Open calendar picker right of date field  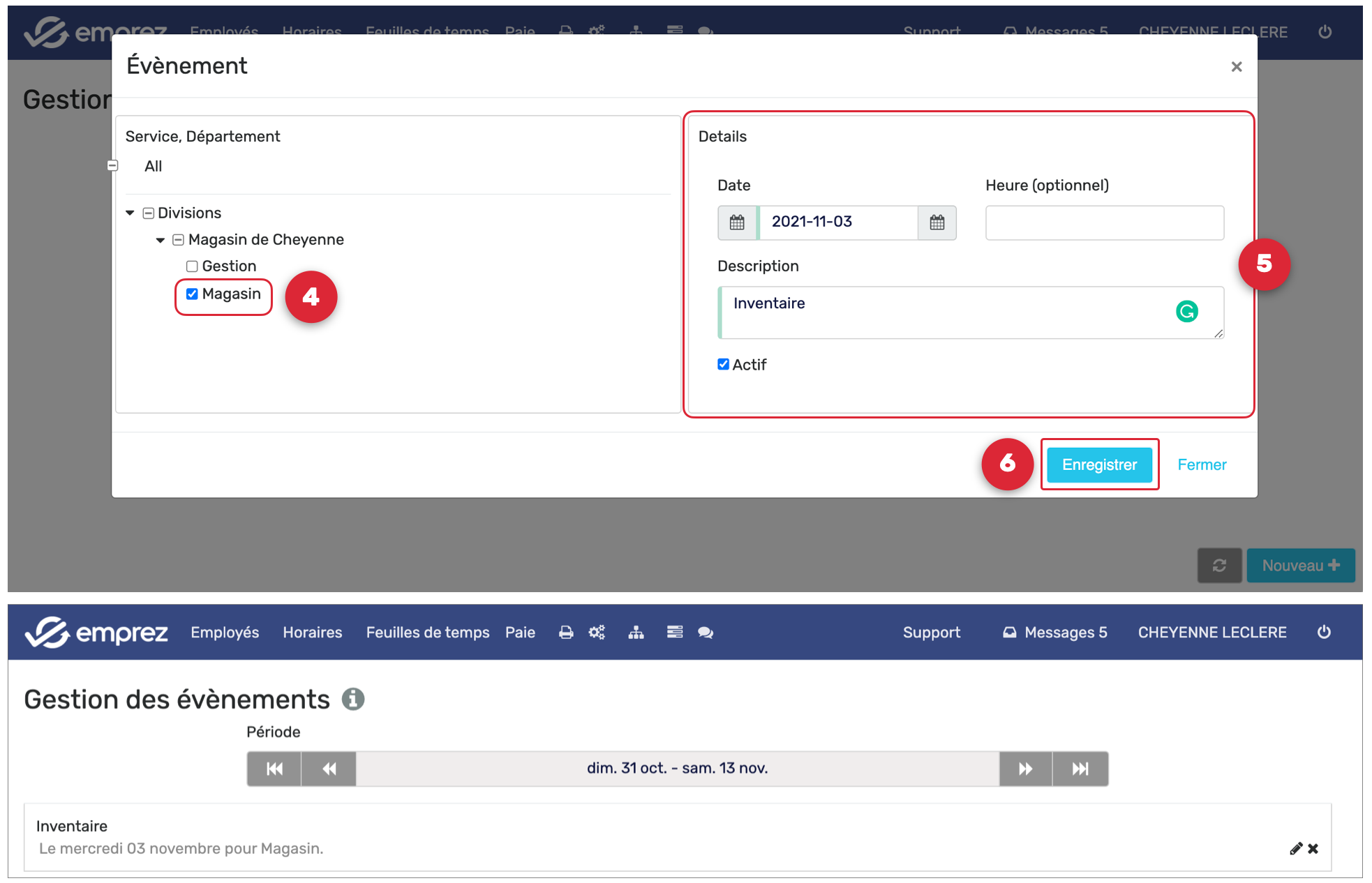pos(937,222)
